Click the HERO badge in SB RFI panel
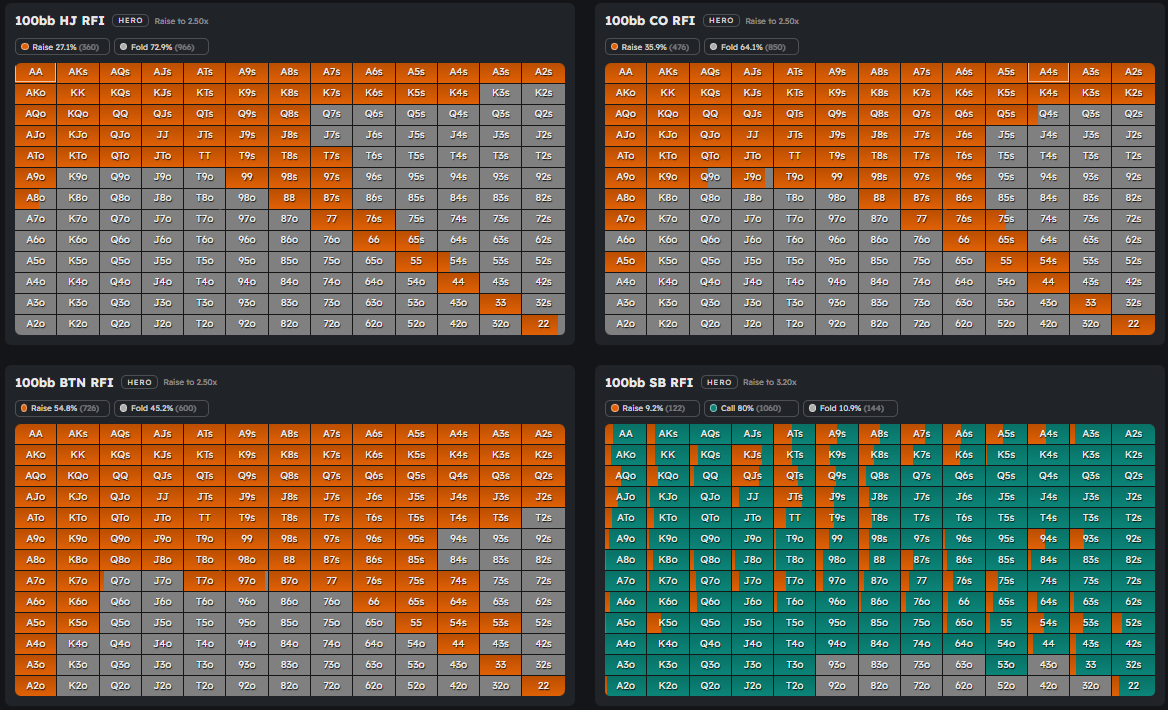This screenshot has height=710, width=1168. pyautogui.click(x=719, y=382)
